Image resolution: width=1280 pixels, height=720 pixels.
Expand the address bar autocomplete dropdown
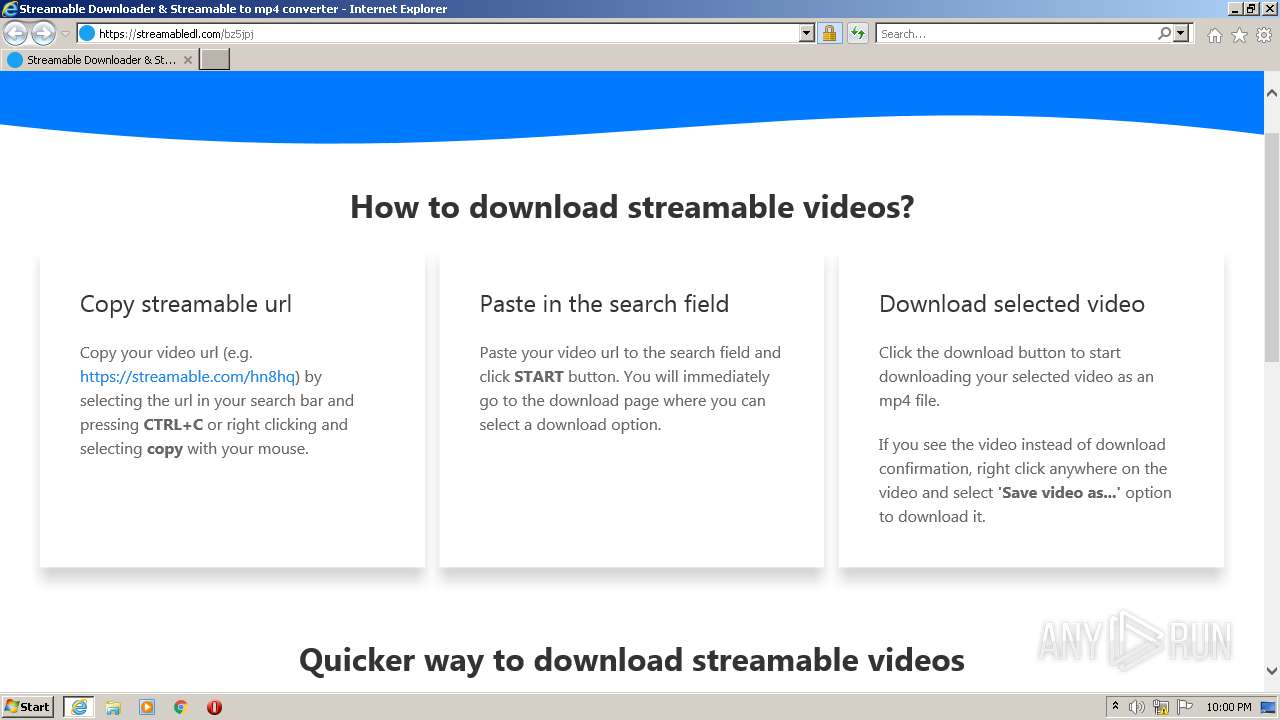coord(807,33)
